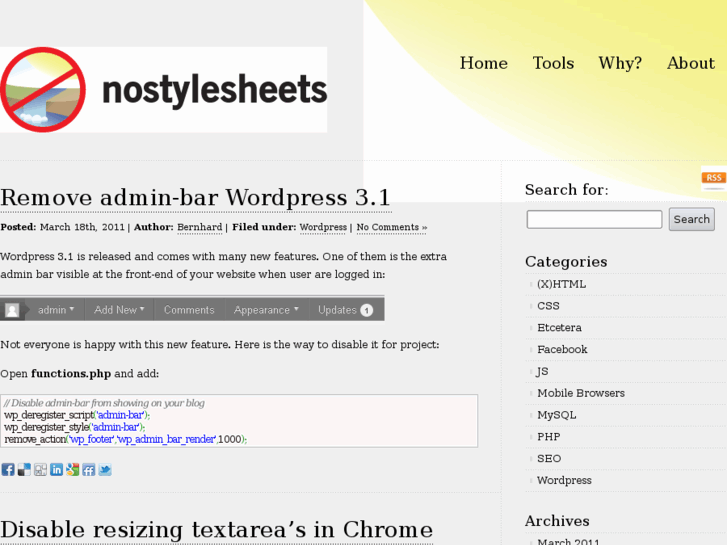Screen dimensions: 727x545
Task: Open the Home menu item
Action: [x=484, y=63]
